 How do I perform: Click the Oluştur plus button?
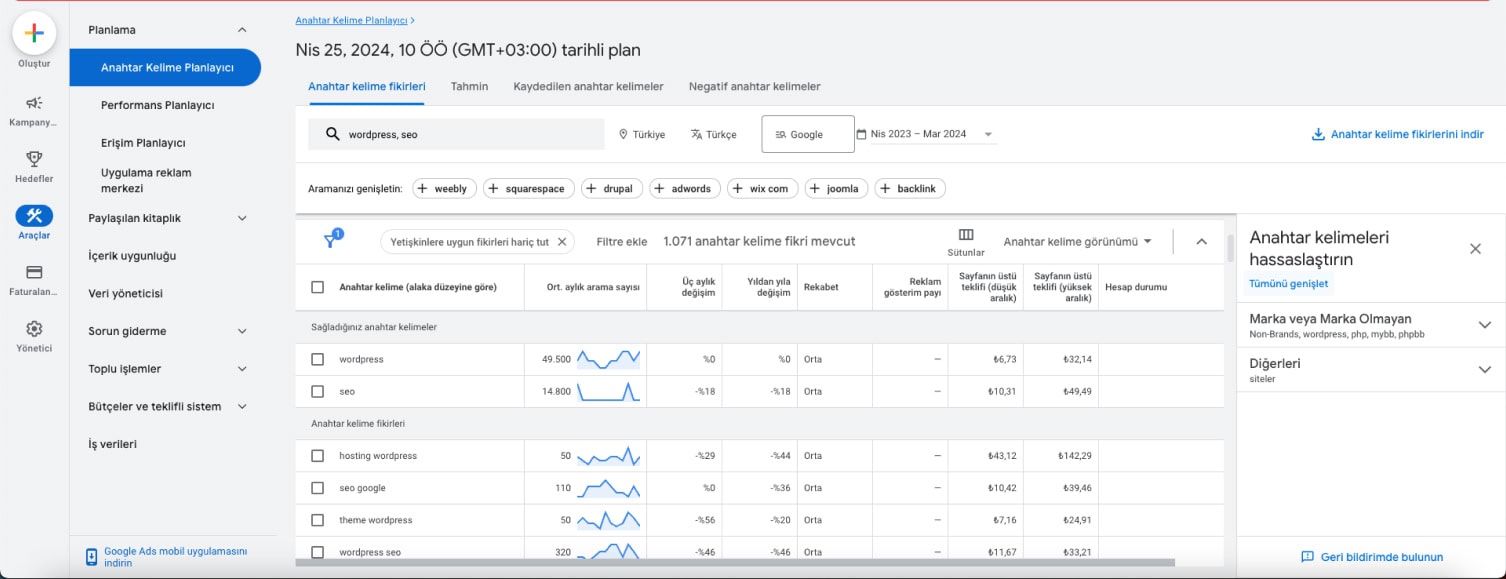coord(34,33)
